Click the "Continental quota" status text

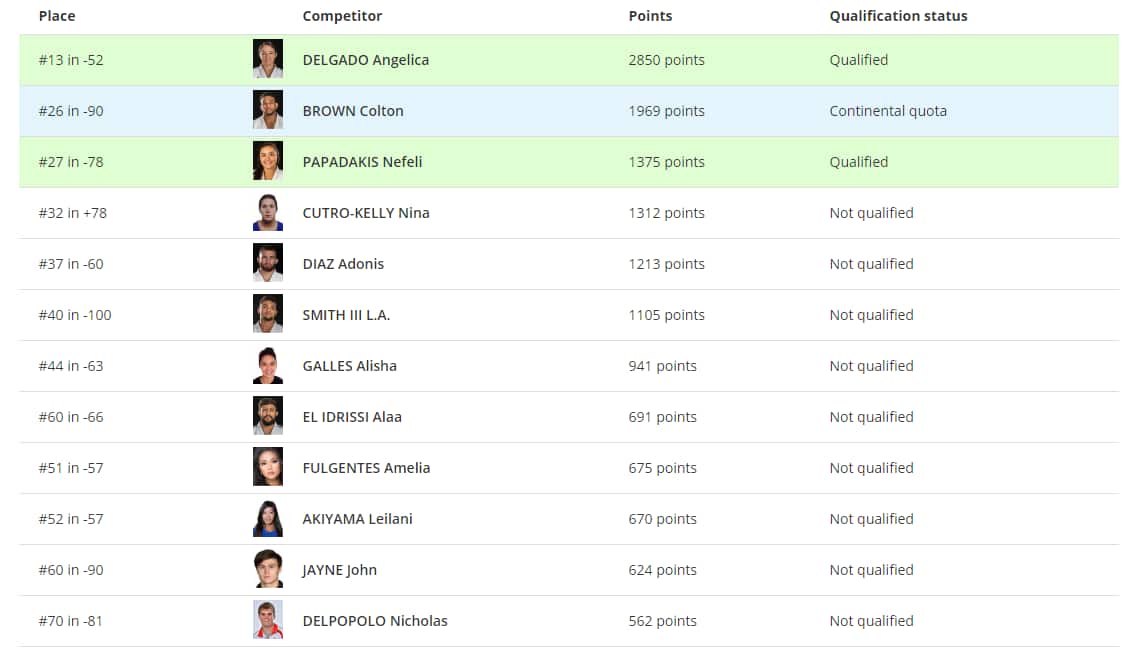(x=887, y=111)
